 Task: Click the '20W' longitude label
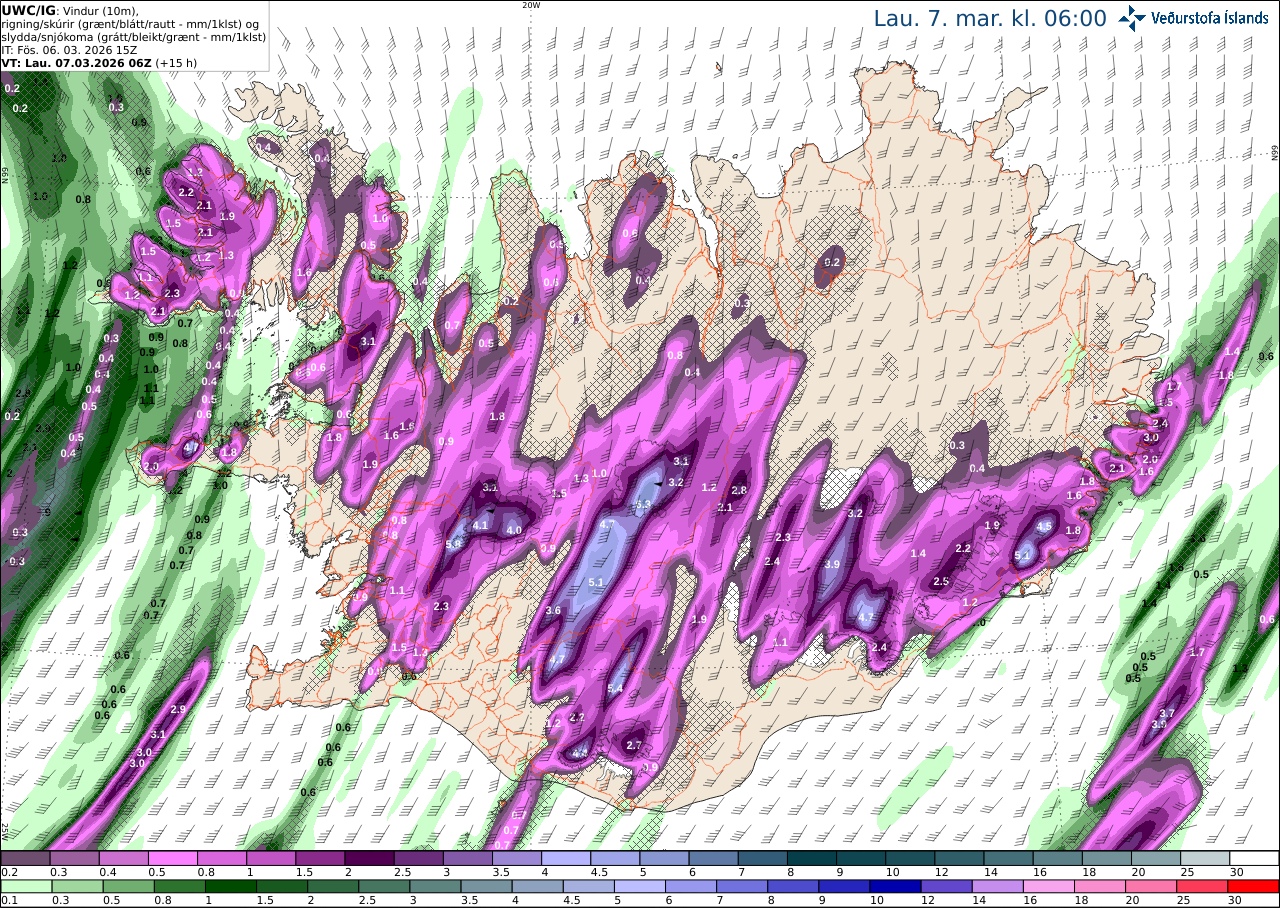(x=531, y=5)
